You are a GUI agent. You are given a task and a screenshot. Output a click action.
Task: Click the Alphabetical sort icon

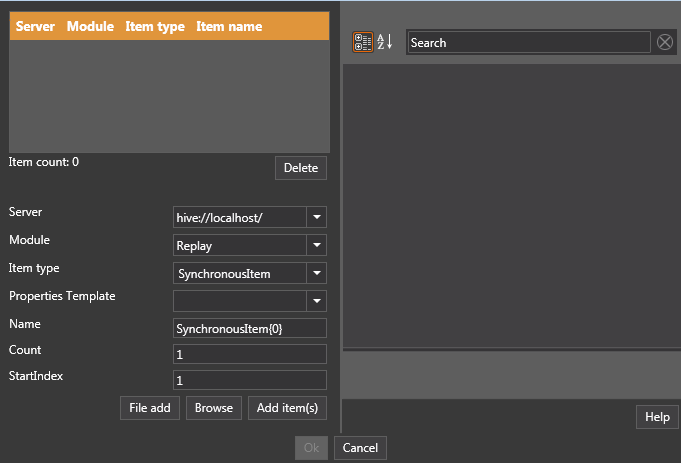coord(385,42)
